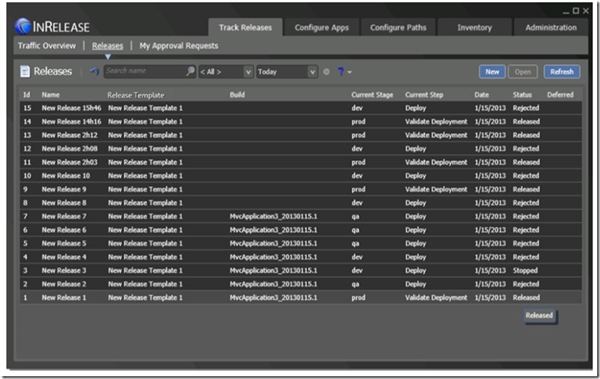Click the small round gray toolbar icon
The height and width of the screenshot is (379, 600).
pos(326,72)
